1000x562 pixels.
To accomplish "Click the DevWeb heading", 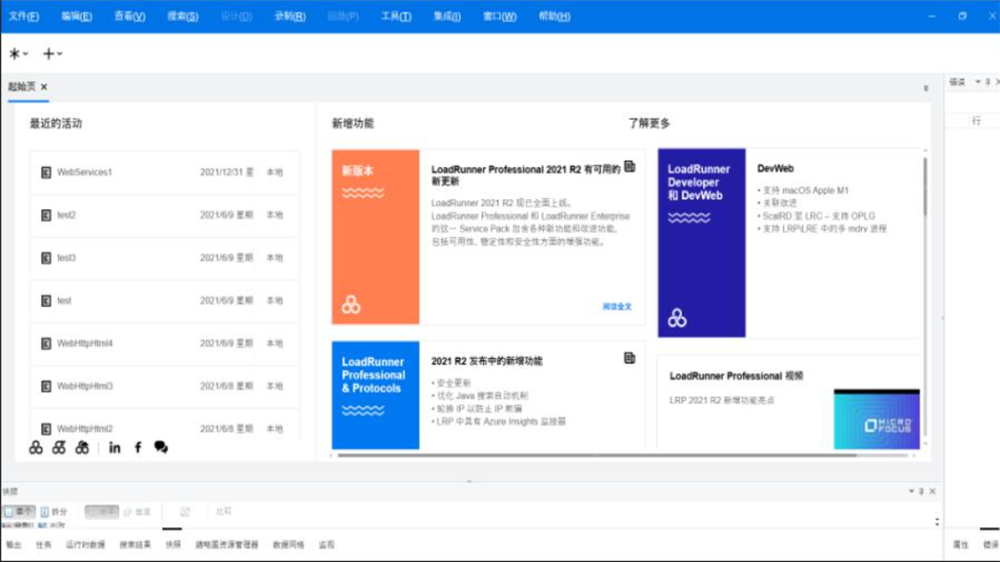I will [x=776, y=168].
